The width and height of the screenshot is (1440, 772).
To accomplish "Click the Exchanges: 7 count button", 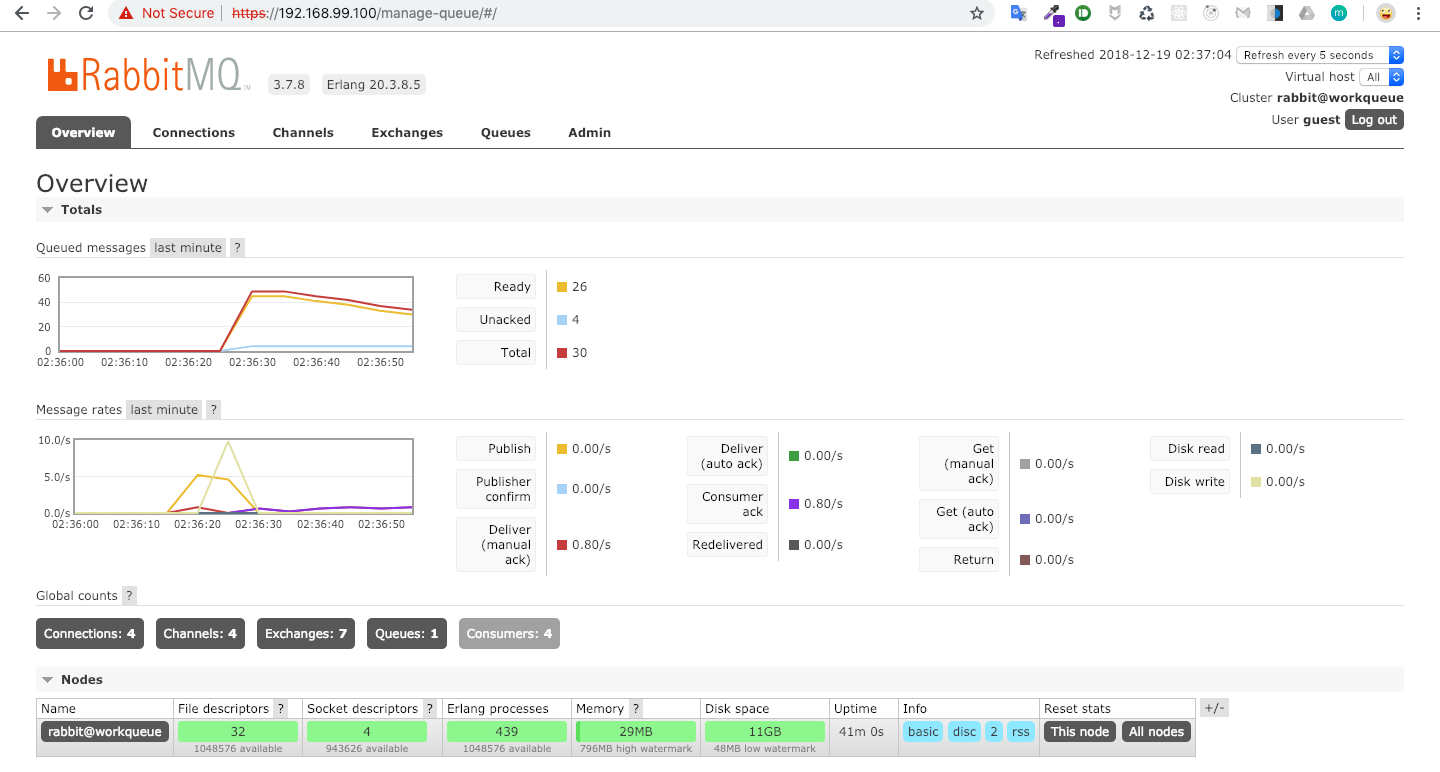I will [306, 633].
